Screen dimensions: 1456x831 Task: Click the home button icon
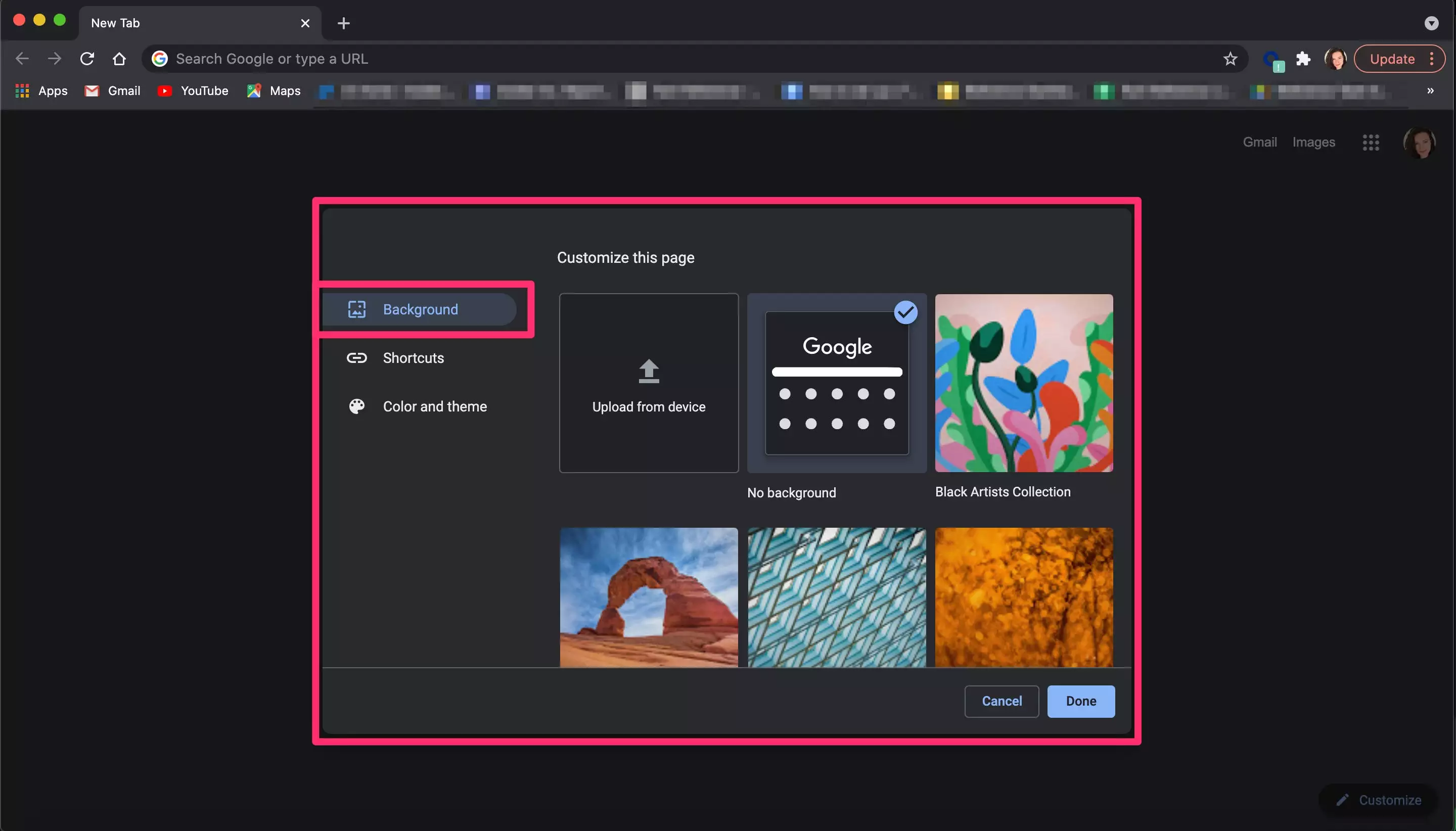click(x=119, y=59)
